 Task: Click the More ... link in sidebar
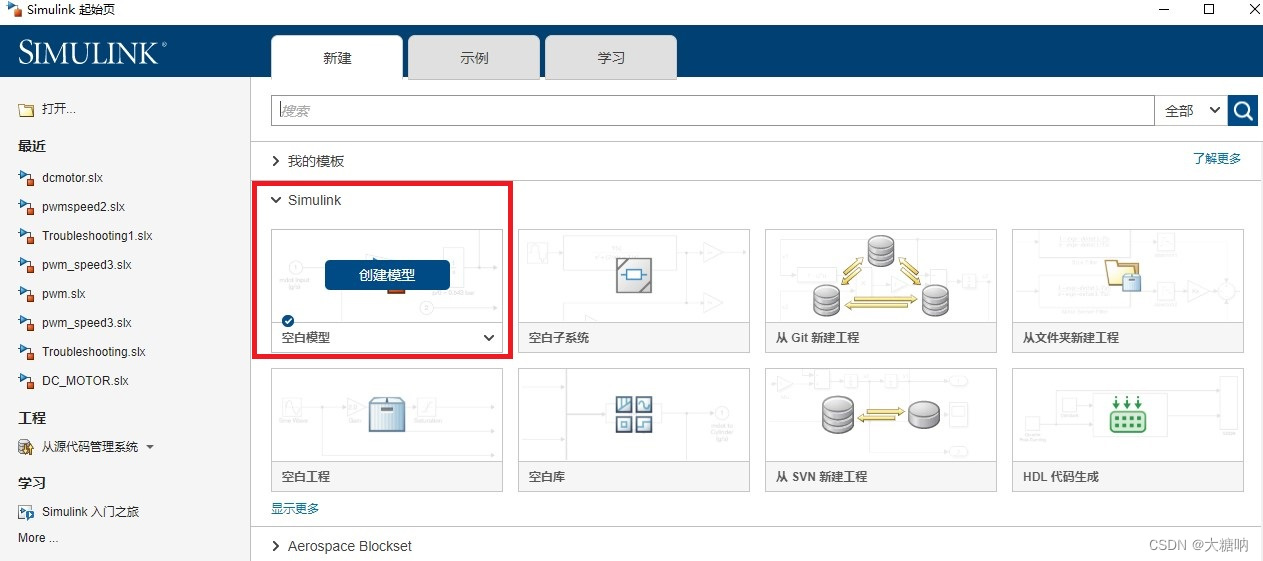[38, 538]
